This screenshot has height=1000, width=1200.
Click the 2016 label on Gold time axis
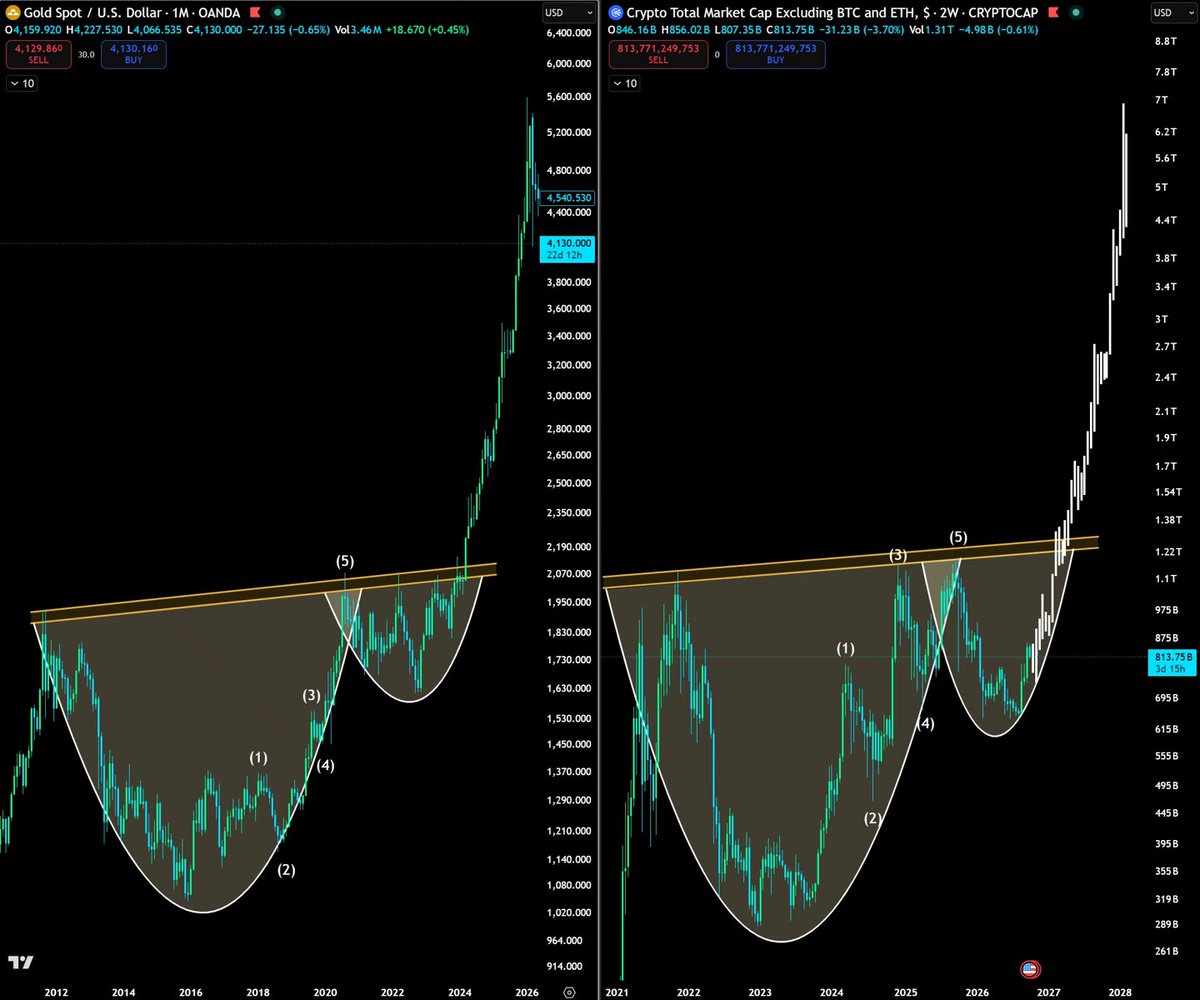[191, 992]
